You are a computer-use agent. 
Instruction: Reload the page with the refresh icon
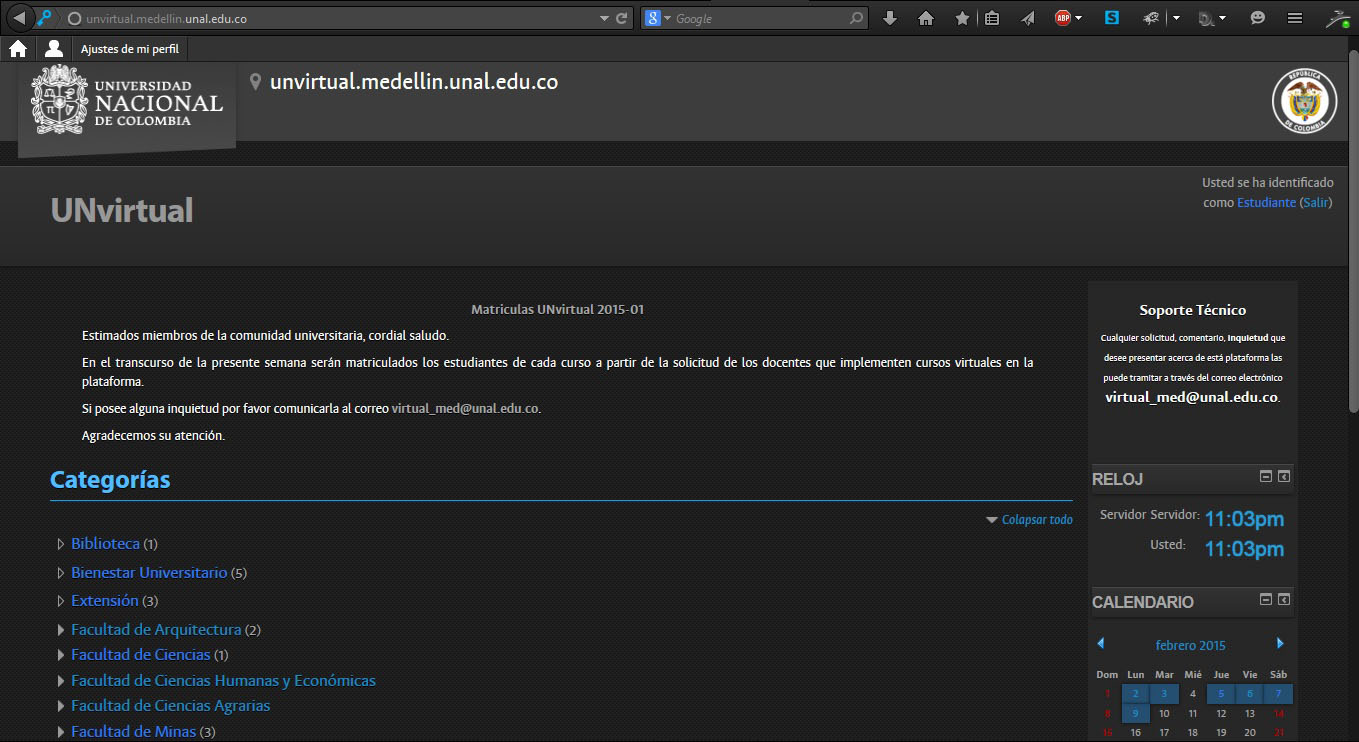[x=622, y=18]
